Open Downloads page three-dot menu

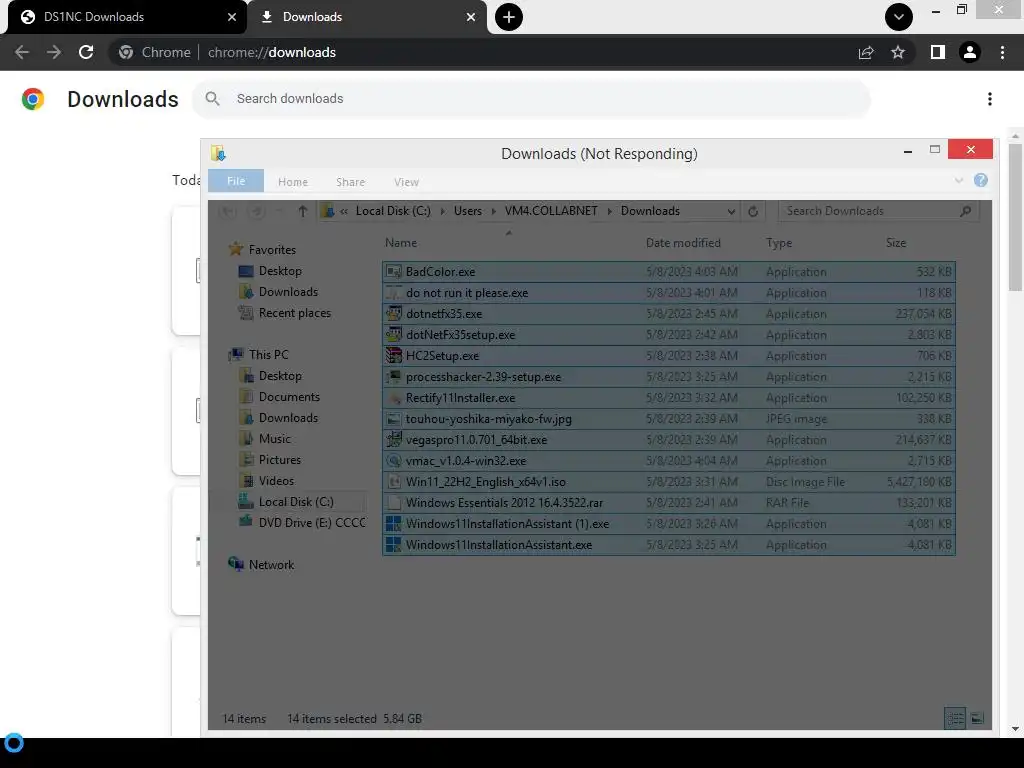[x=990, y=99]
